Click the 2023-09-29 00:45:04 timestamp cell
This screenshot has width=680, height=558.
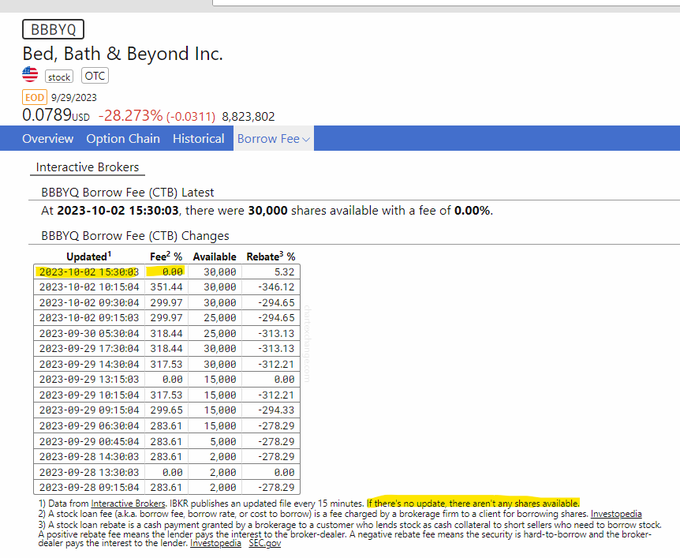[x=89, y=441]
